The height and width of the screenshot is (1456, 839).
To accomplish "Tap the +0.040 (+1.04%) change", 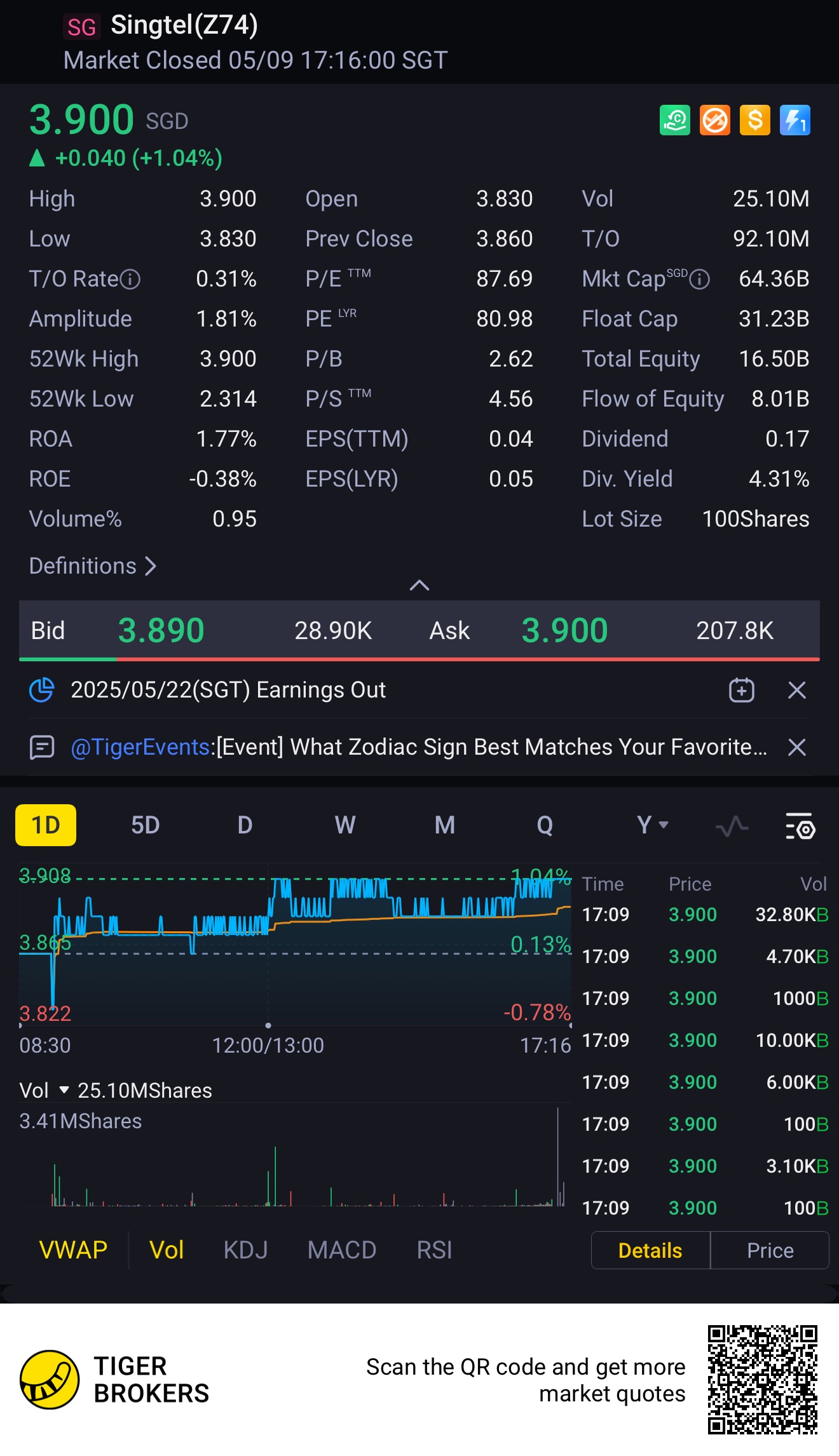I will (x=139, y=158).
